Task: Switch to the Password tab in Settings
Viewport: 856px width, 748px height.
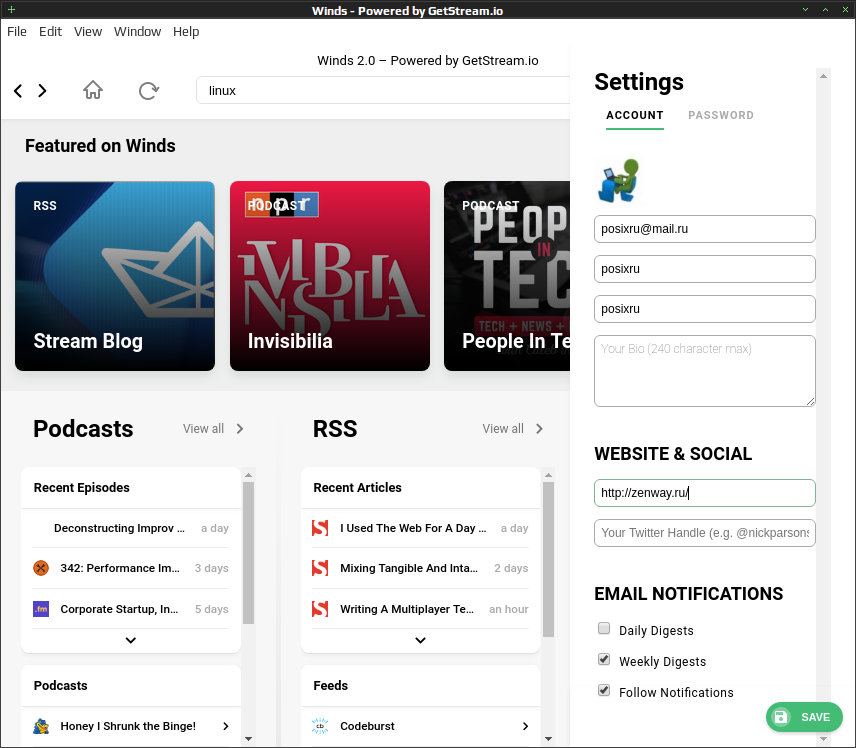Action: point(721,115)
